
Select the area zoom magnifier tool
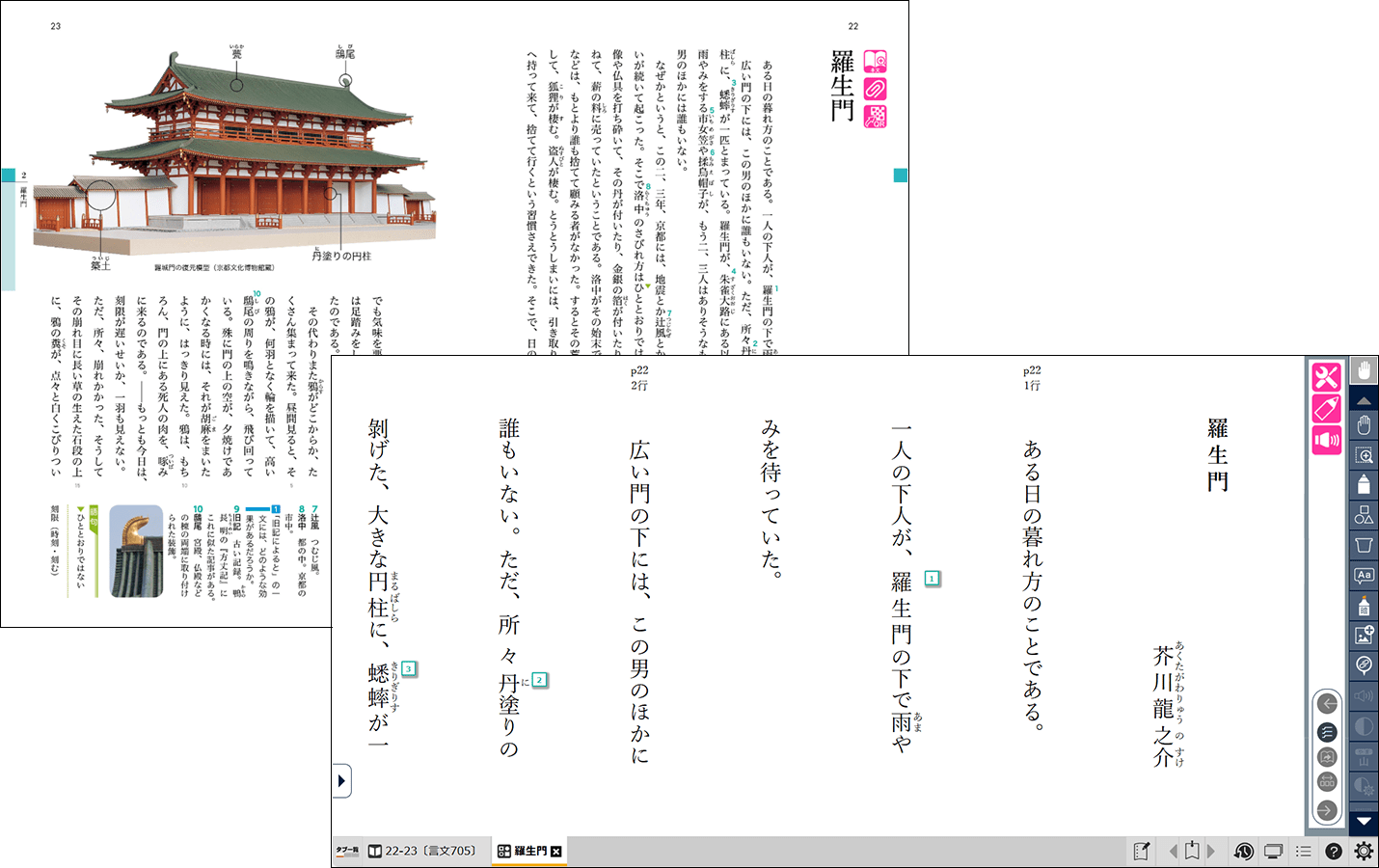1364,455
